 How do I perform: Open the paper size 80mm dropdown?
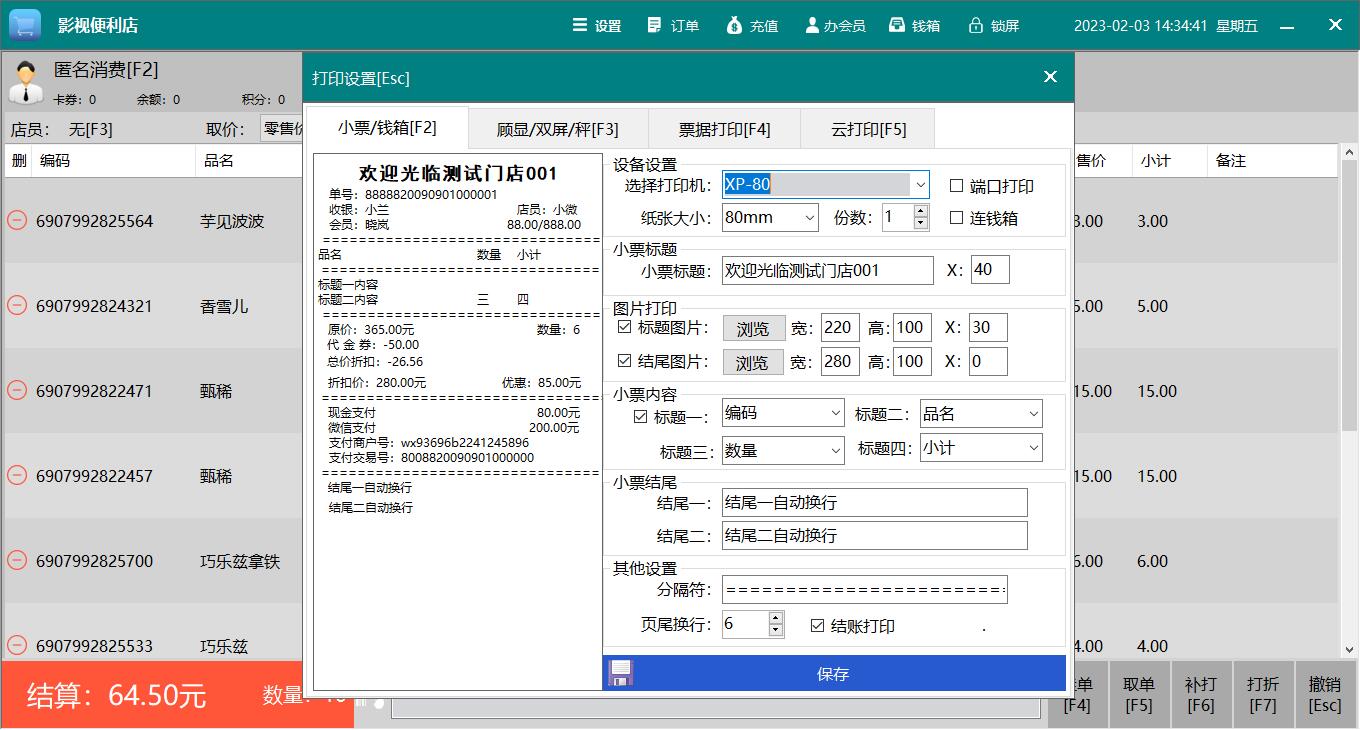tap(808, 217)
